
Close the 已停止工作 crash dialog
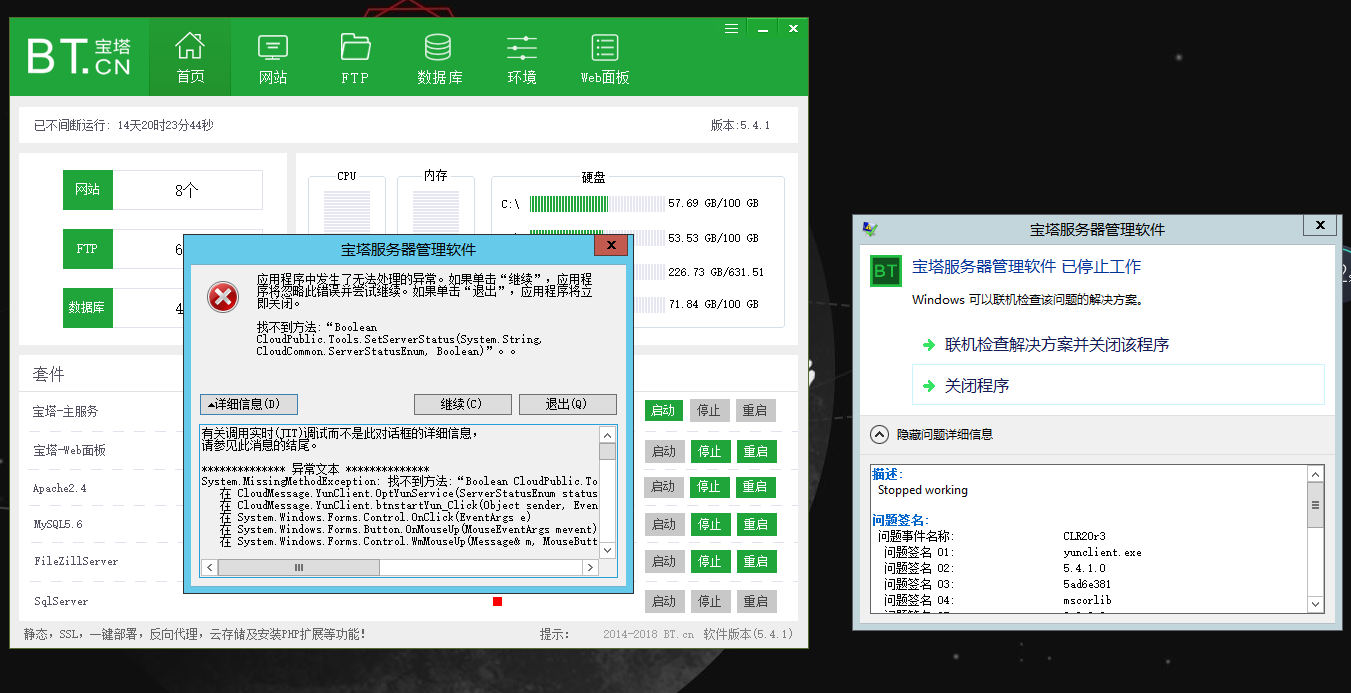point(1320,226)
